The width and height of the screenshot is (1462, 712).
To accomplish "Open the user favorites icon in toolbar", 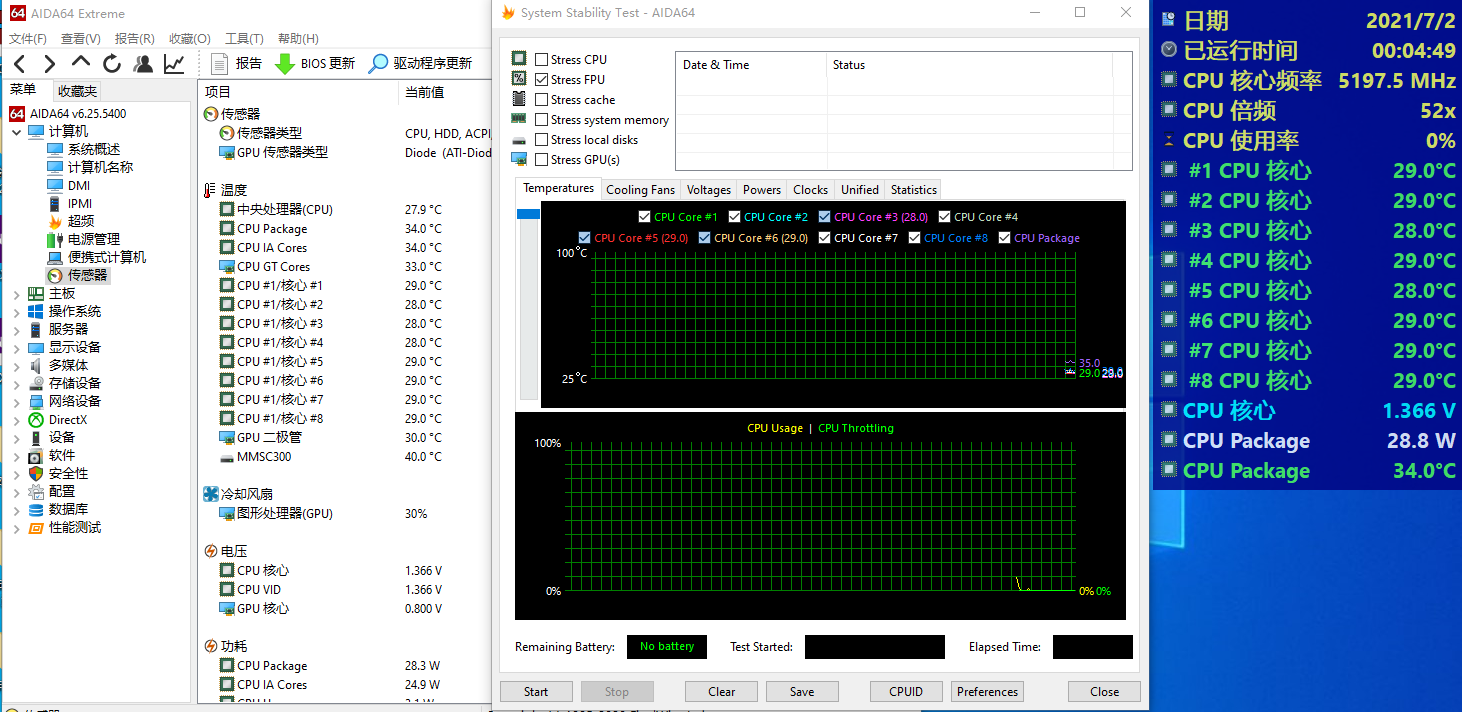I will click(143, 64).
